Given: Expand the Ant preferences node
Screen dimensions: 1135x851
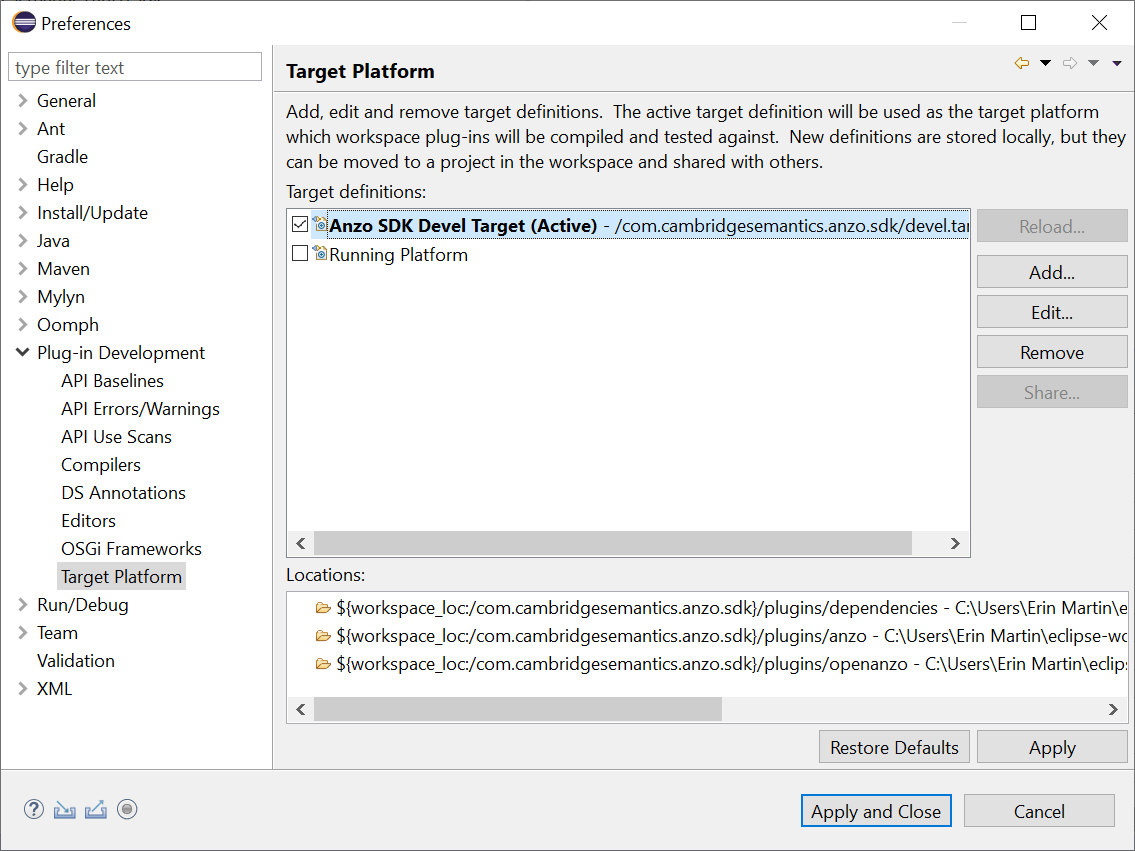Looking at the screenshot, I should point(22,129).
